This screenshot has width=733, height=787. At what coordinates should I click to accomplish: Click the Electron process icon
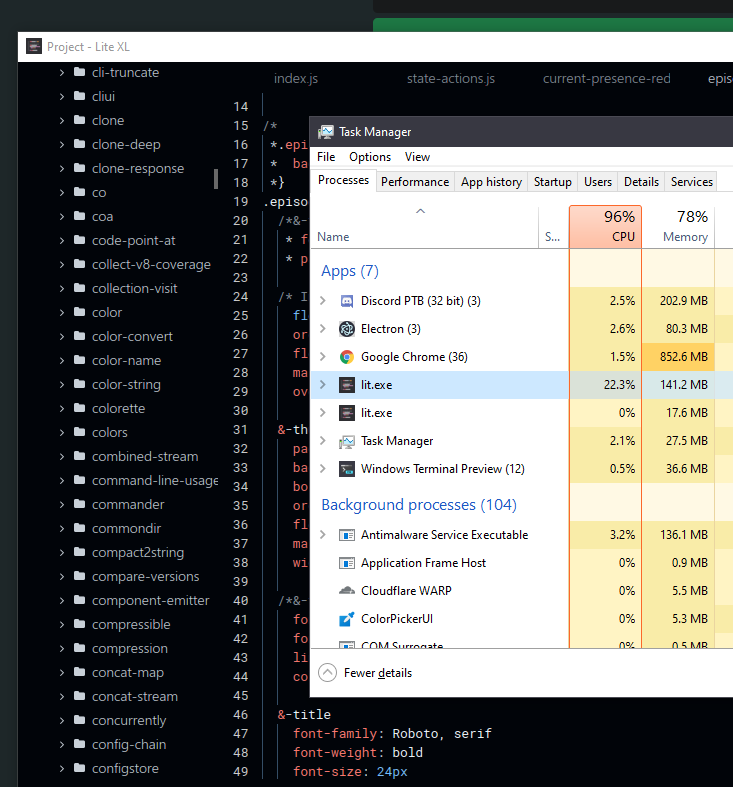[346, 329]
